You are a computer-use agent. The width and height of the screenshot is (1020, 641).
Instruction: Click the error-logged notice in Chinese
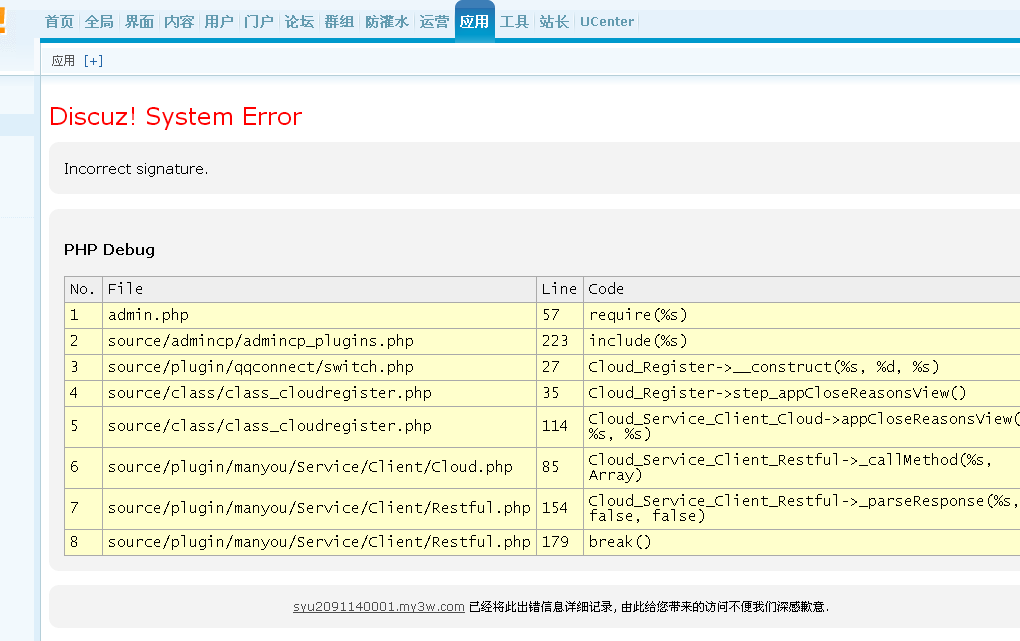(649, 607)
